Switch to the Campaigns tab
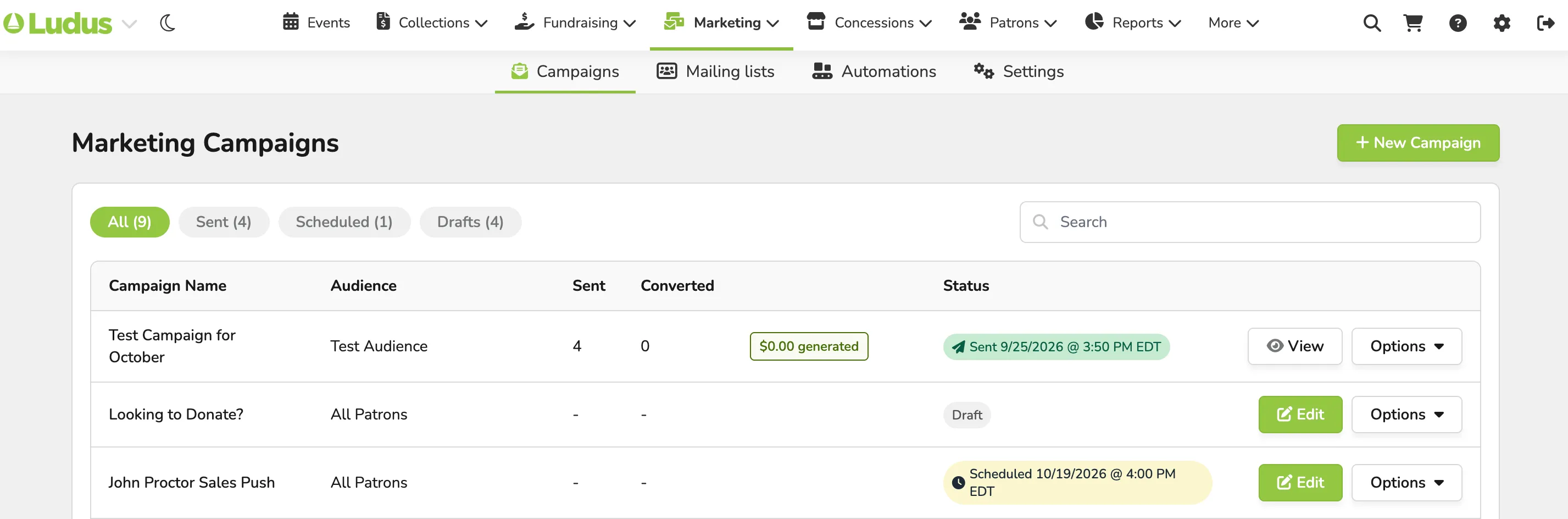 pyautogui.click(x=565, y=72)
